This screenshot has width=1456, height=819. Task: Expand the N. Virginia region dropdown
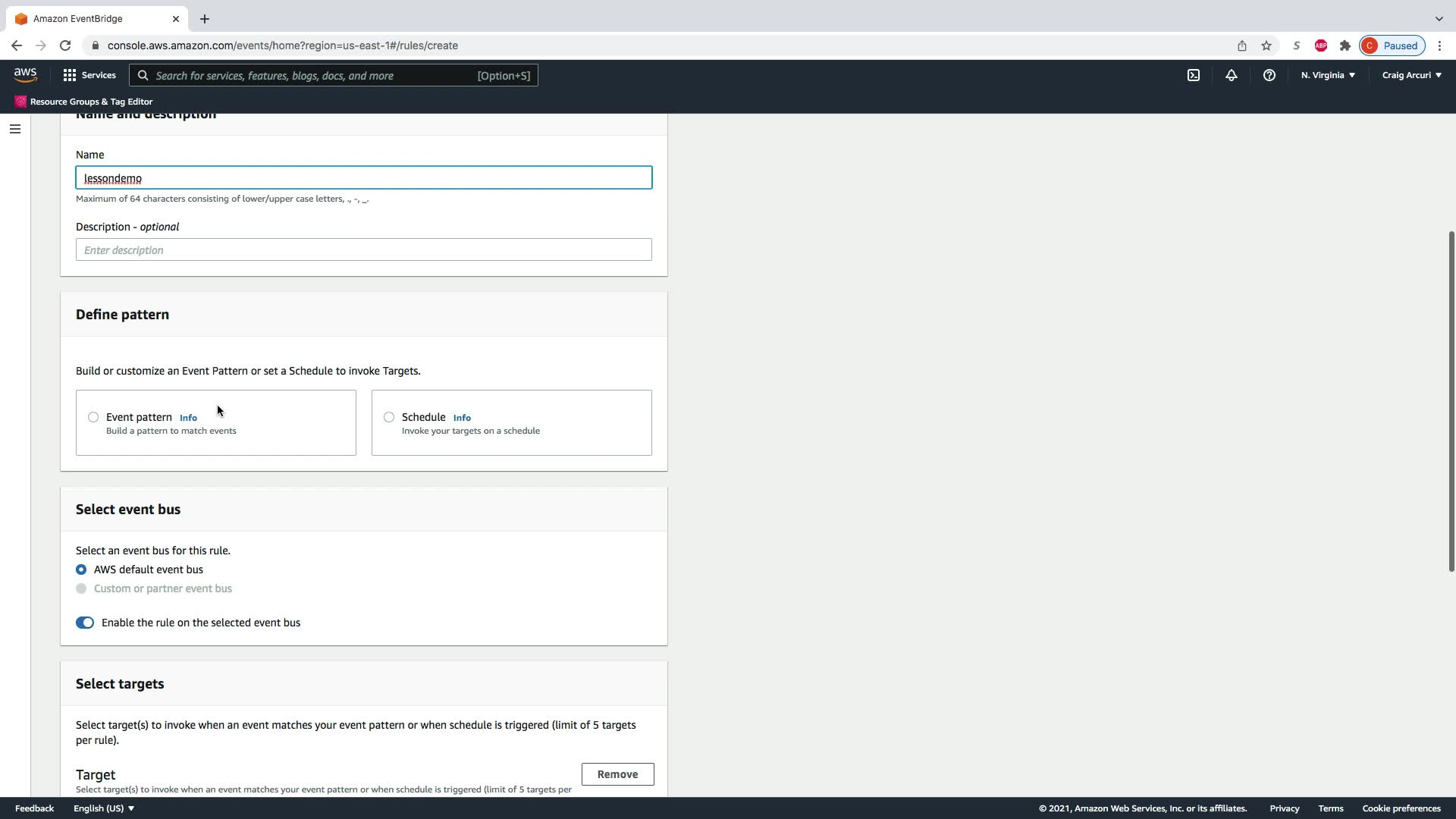click(x=1327, y=75)
